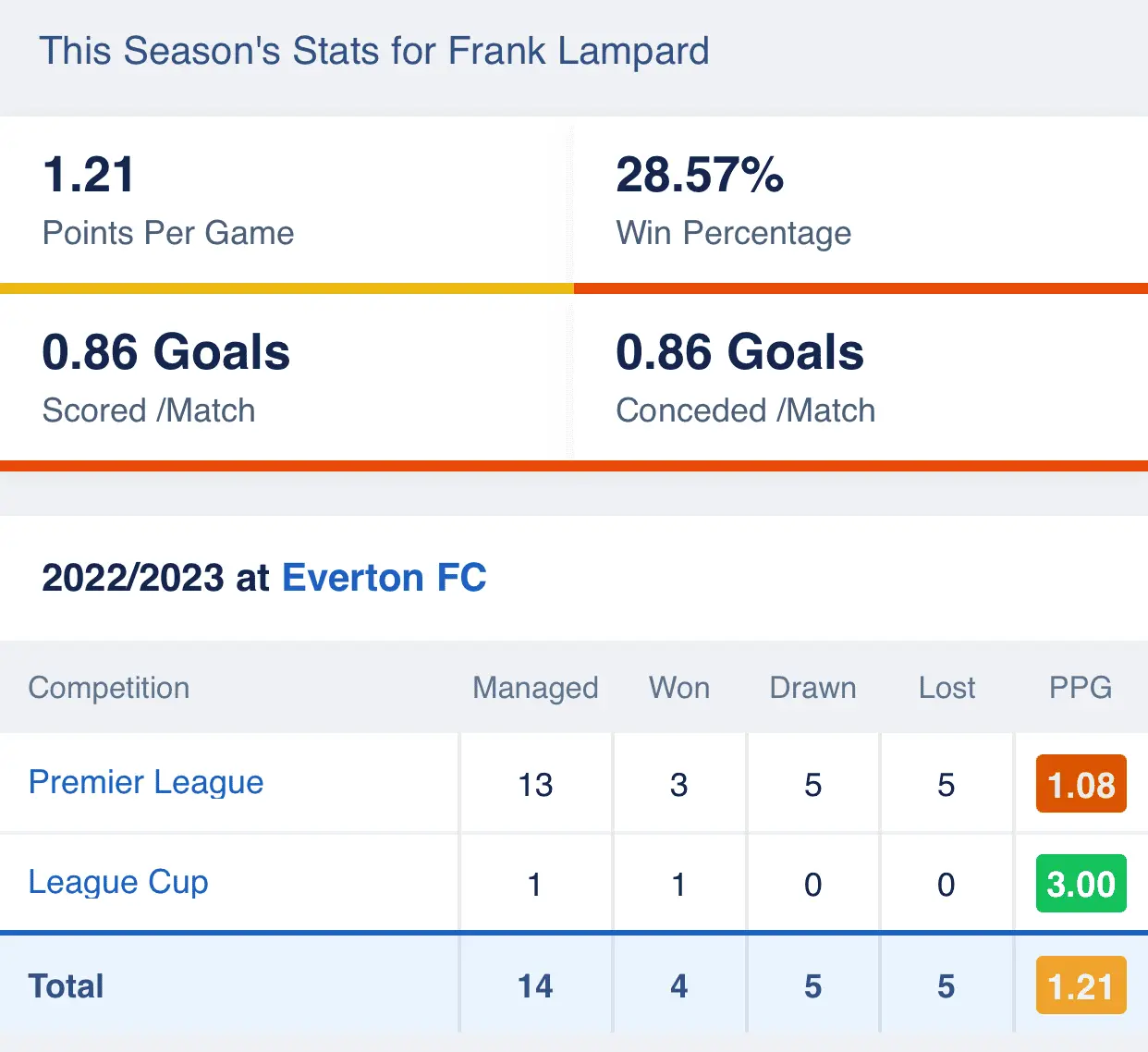Select the 1.21 Points Per Game card
Screen dimensions: 1148x1052
[286, 201]
